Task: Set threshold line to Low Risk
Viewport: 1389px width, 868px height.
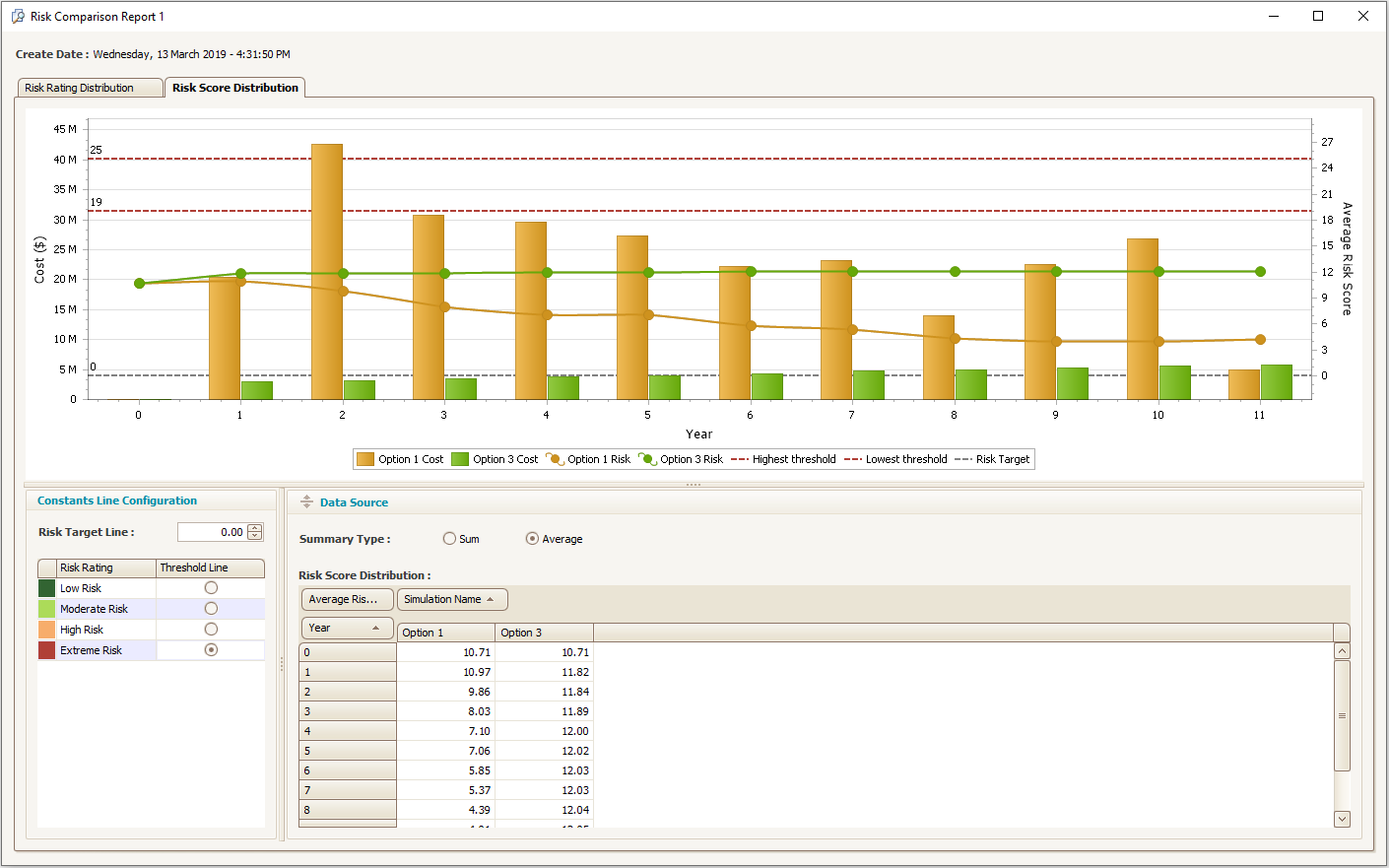Action: coord(211,588)
